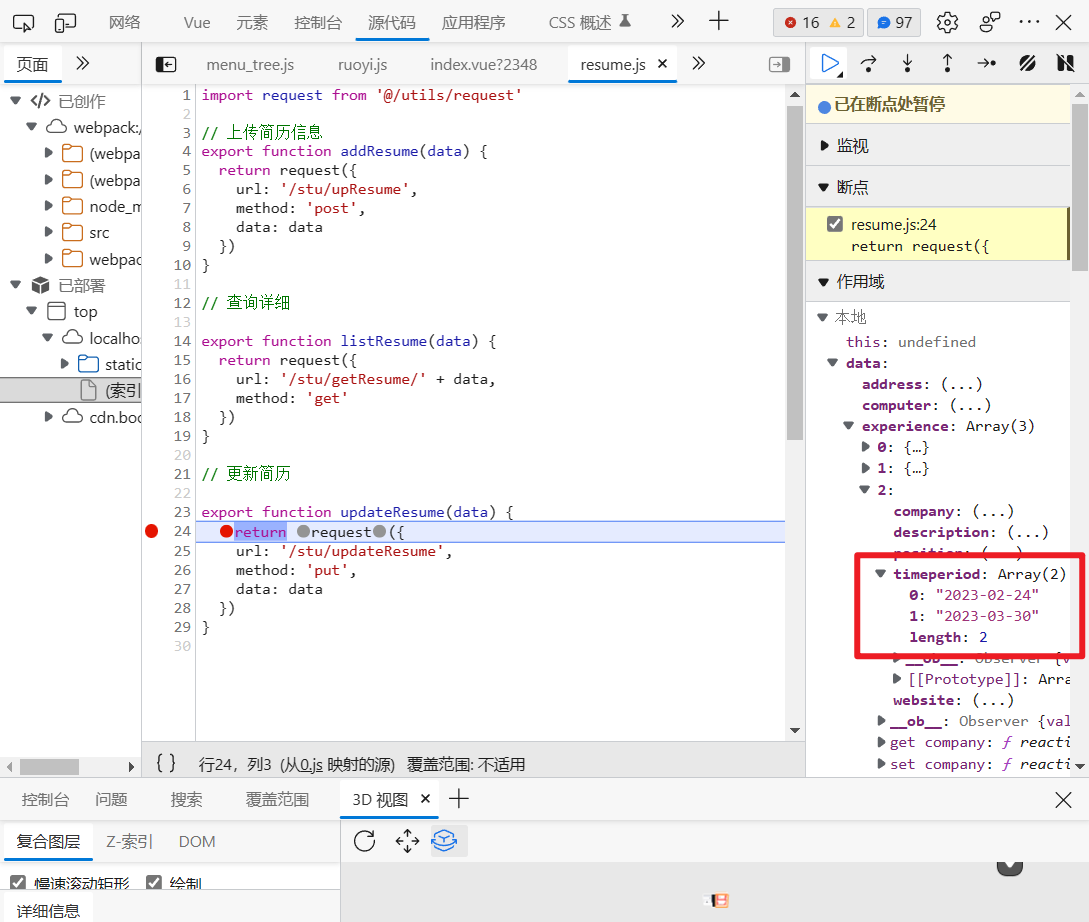The height and width of the screenshot is (922, 1089).
Task: Pretty print source with braces icon
Action: 166,763
